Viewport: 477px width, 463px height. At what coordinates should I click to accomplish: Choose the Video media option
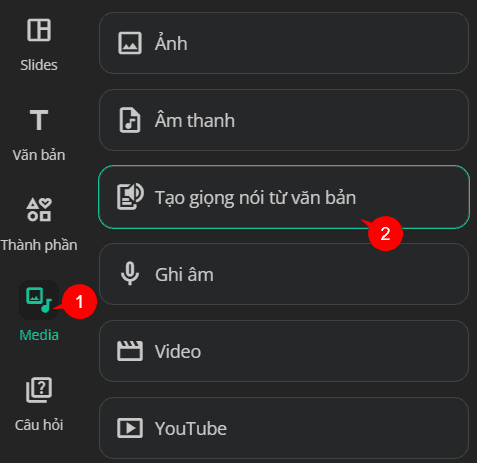(x=284, y=351)
